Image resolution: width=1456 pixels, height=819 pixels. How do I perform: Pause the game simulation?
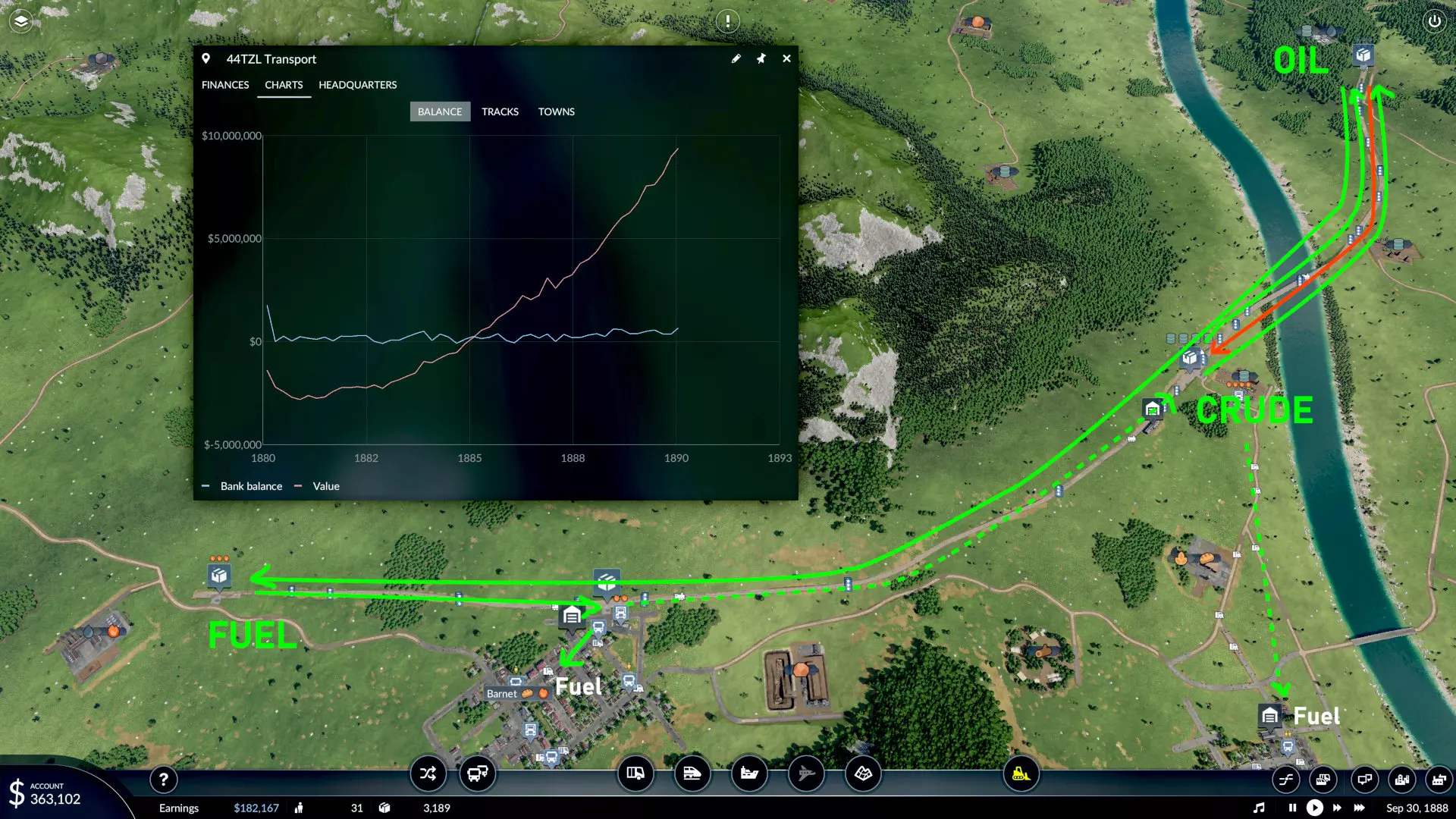coord(1292,808)
